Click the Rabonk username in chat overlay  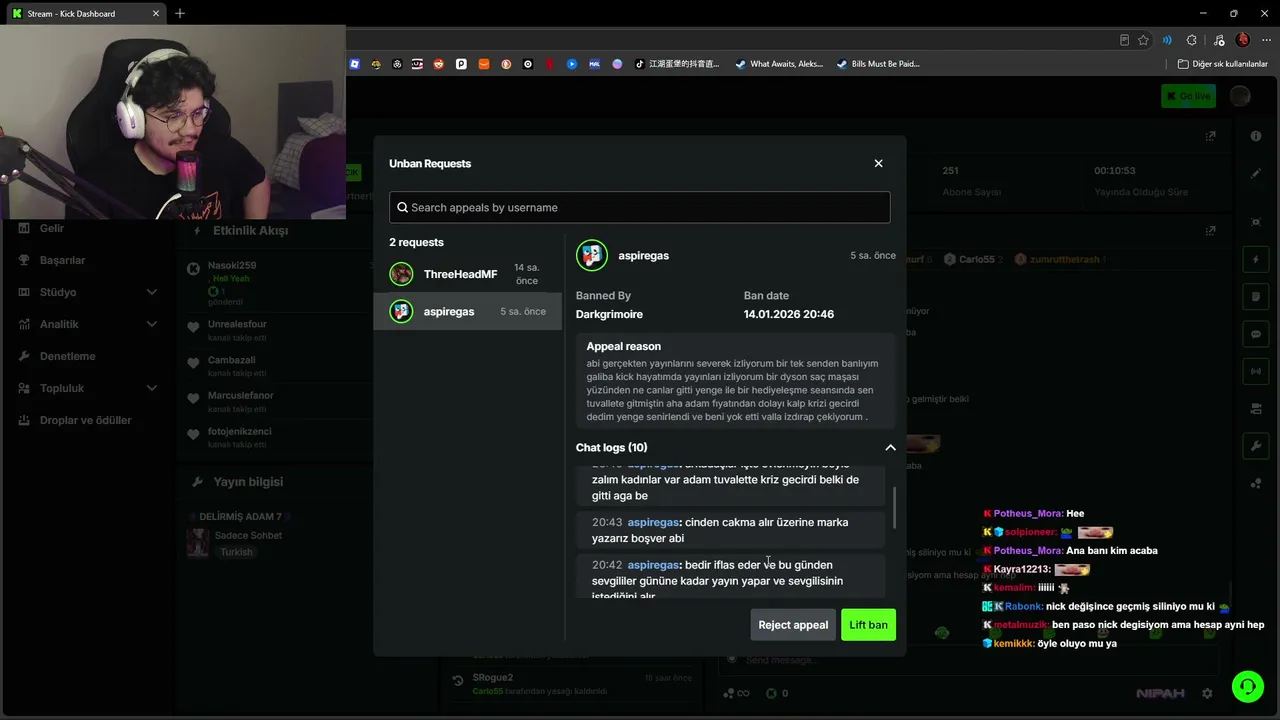click(1024, 606)
